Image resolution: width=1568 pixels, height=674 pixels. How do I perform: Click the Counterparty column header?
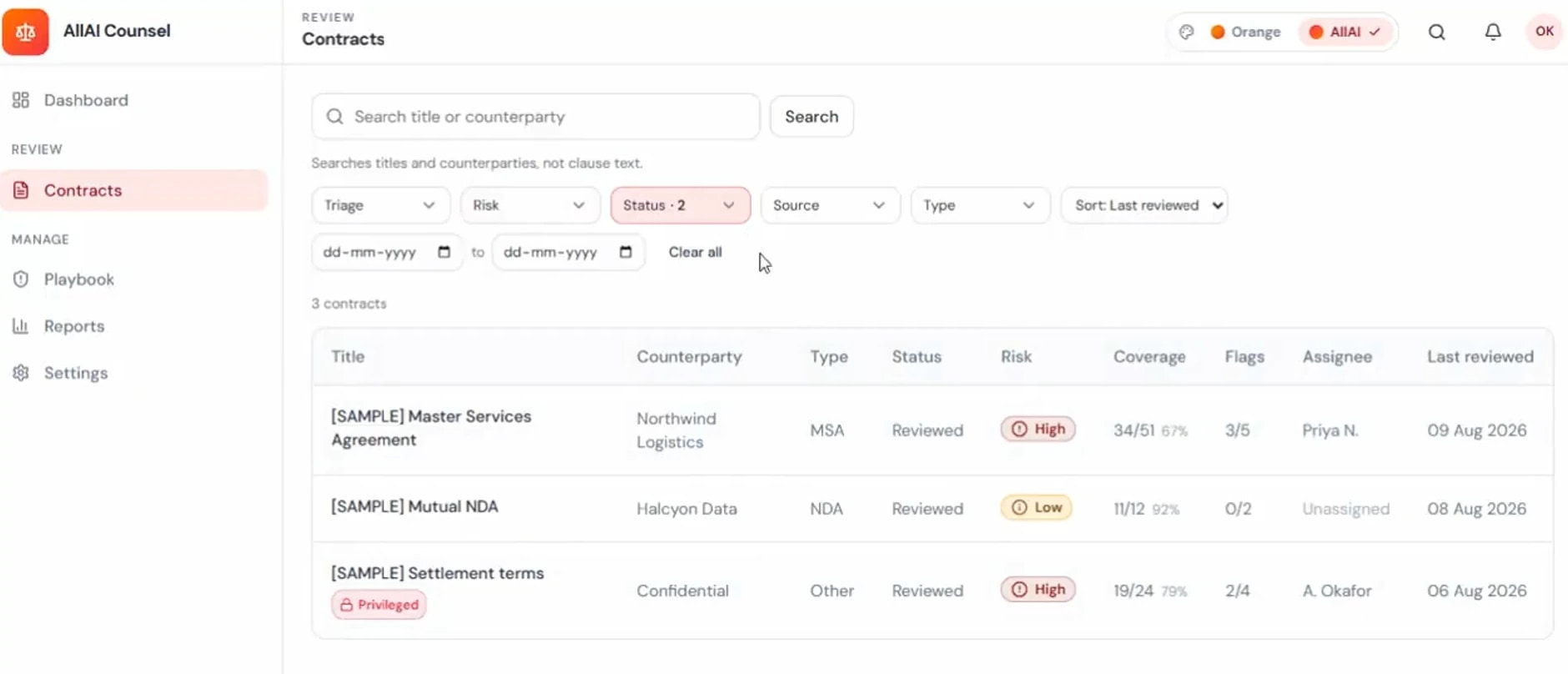click(689, 357)
